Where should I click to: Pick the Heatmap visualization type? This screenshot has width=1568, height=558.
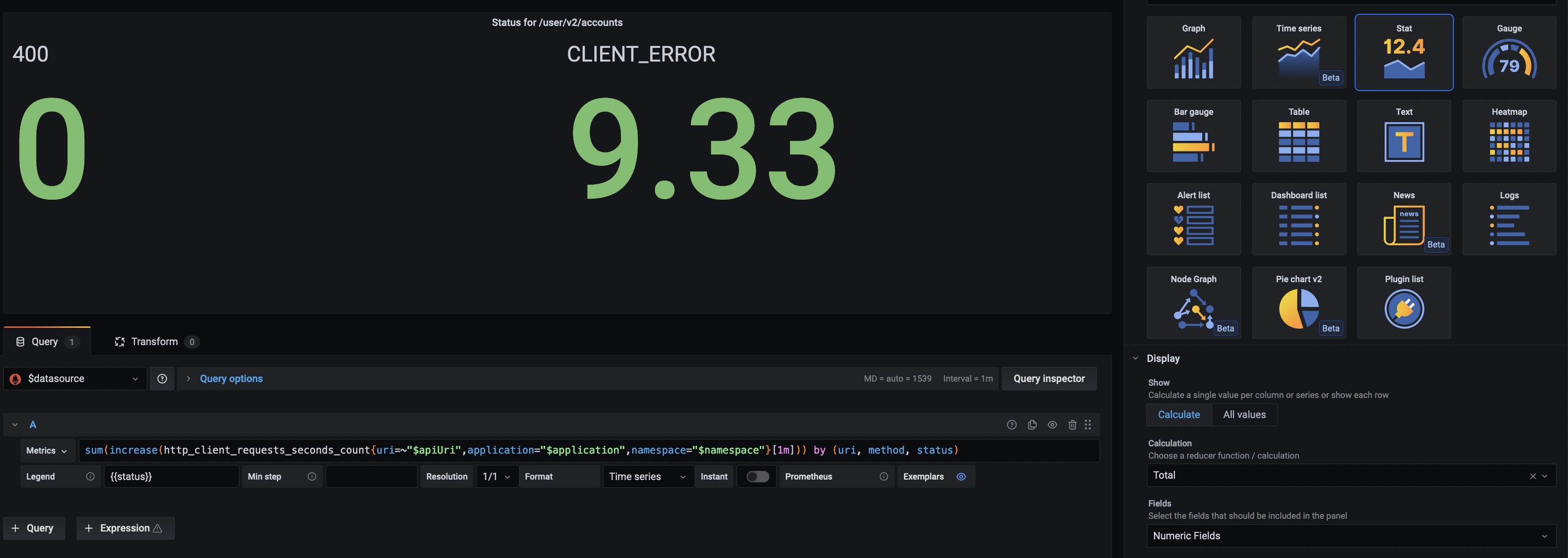(x=1508, y=136)
